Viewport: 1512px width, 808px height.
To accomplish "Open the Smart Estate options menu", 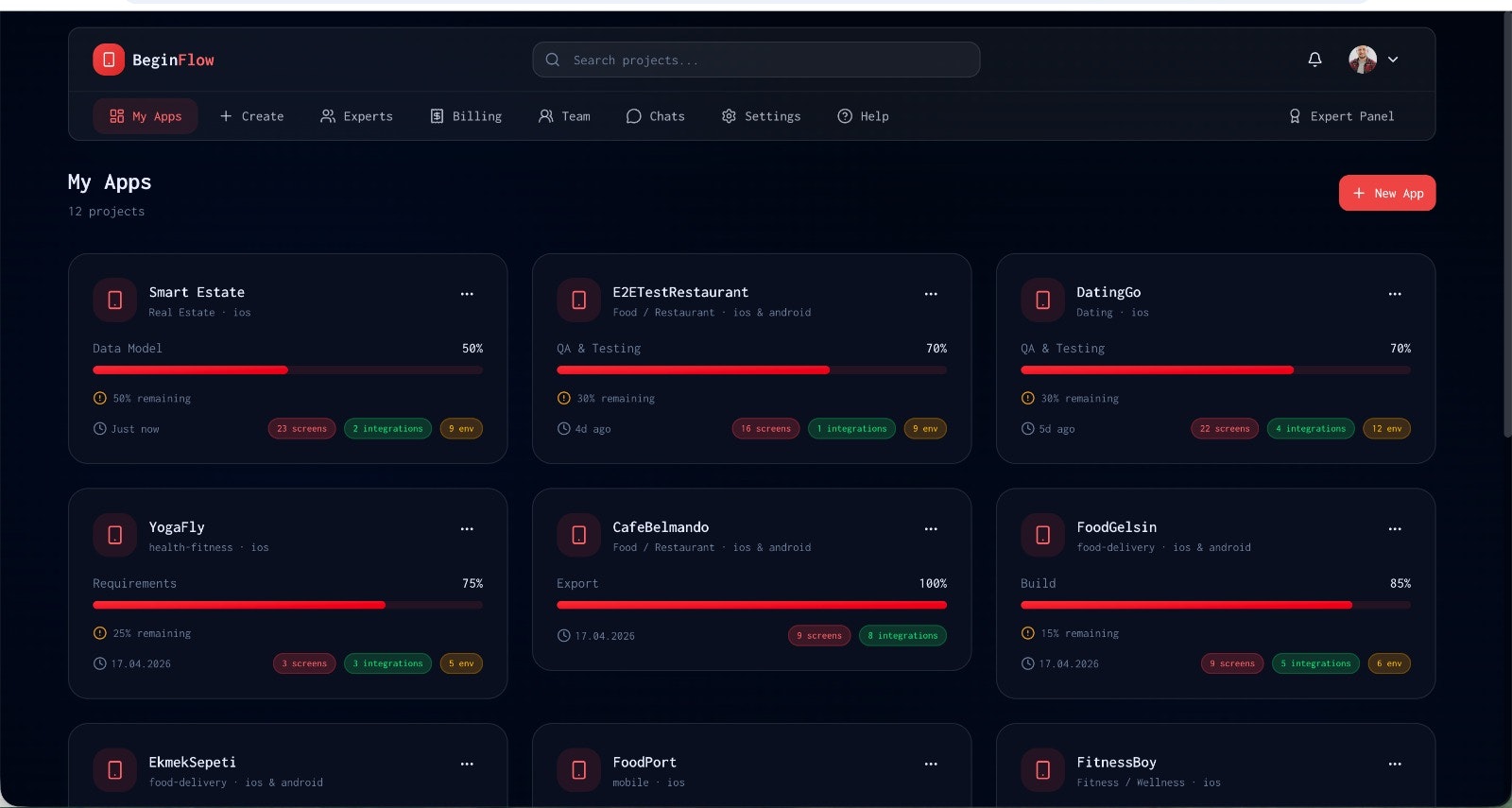I will tap(467, 294).
